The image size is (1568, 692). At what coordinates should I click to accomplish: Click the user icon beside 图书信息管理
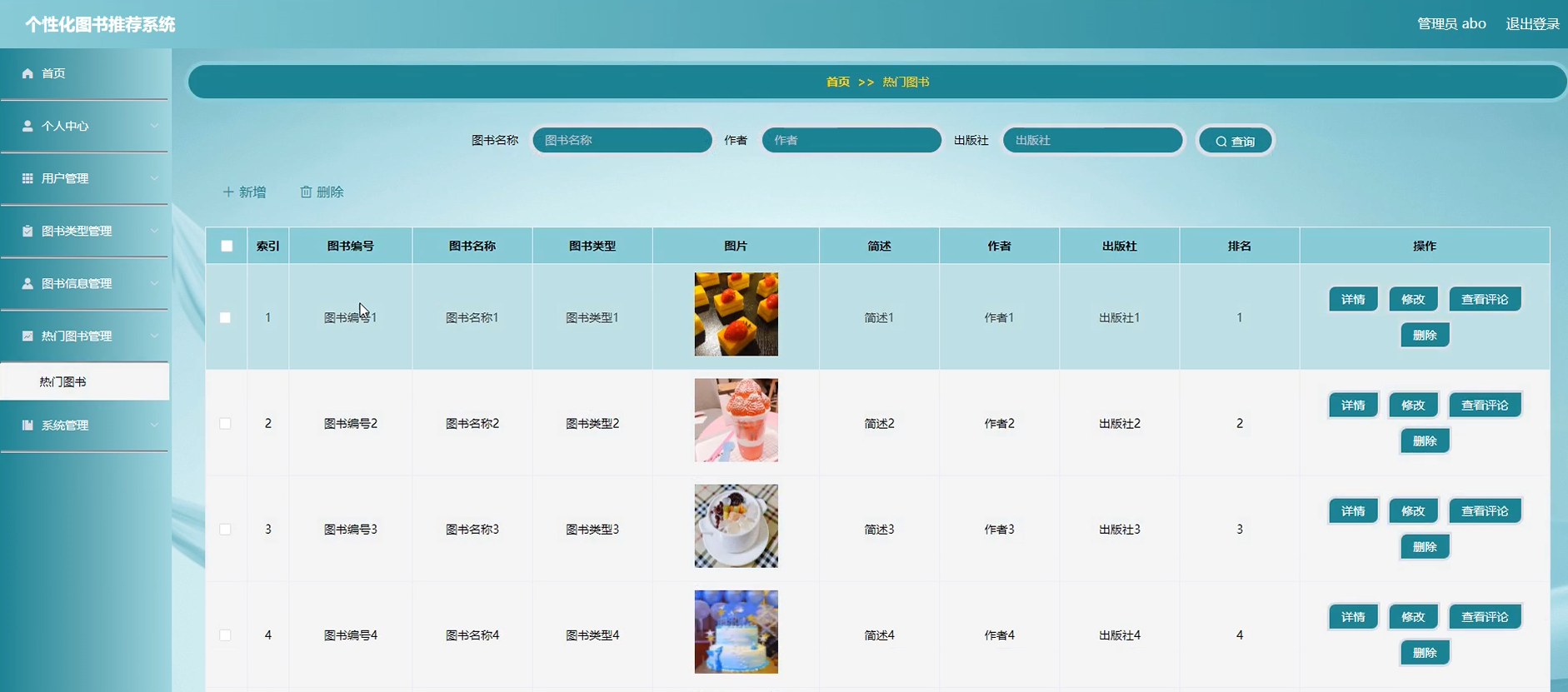click(27, 283)
